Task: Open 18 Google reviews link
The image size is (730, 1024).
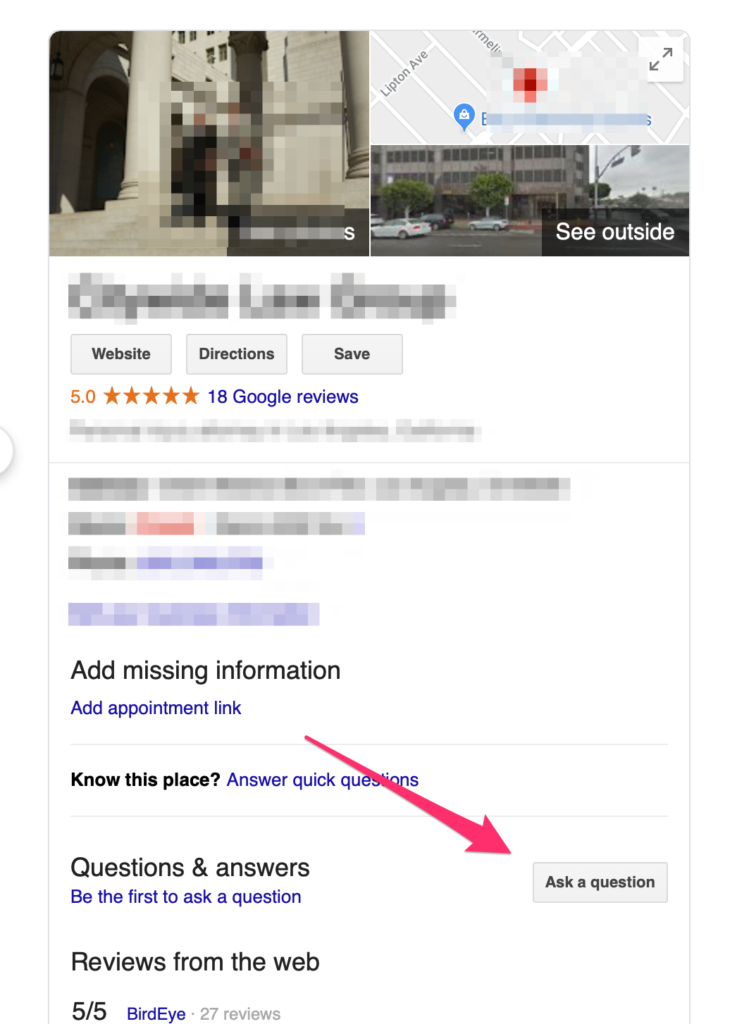Action: (x=283, y=396)
